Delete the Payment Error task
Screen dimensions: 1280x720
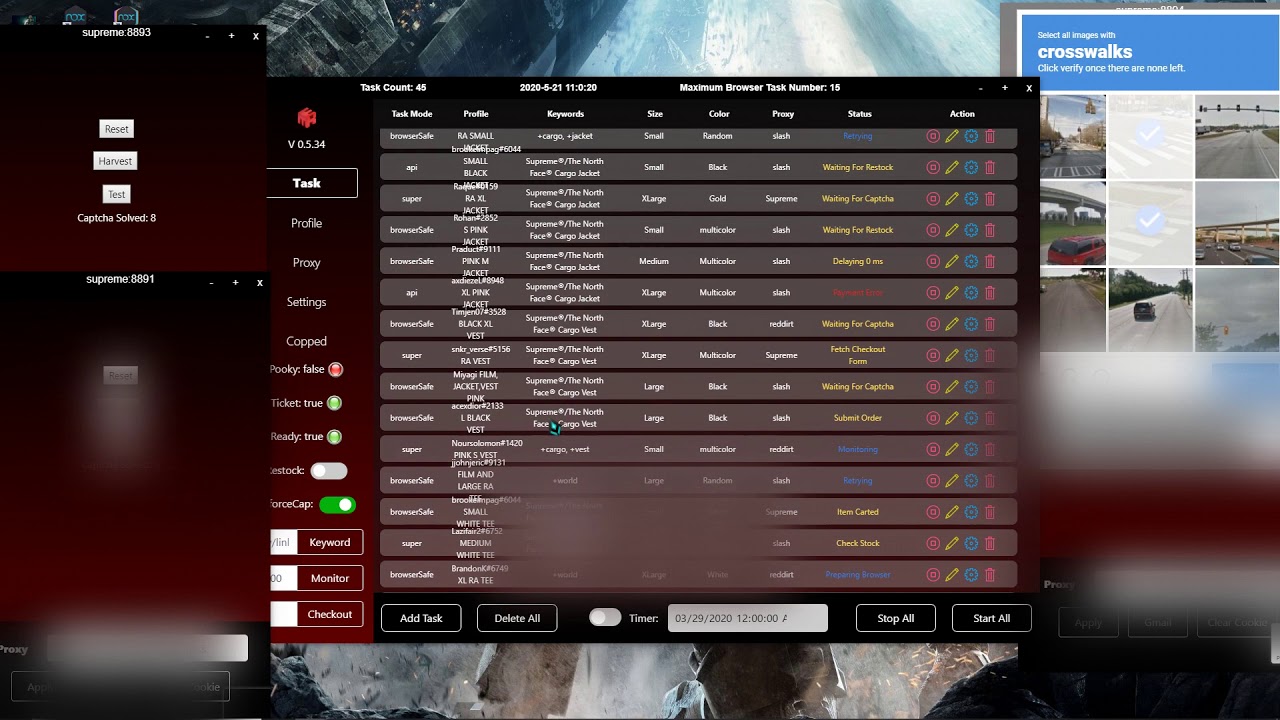[x=990, y=293]
